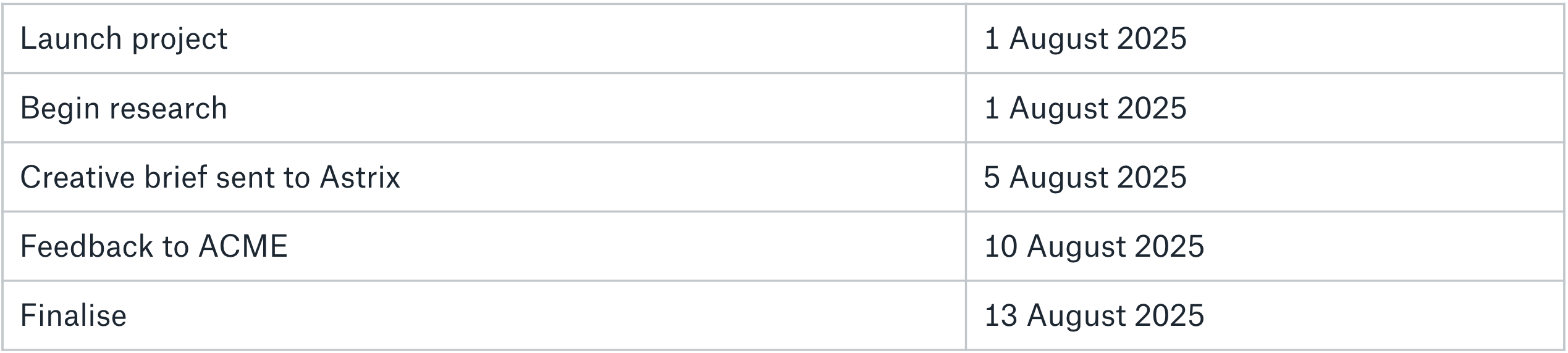Click the "13 August 2025" date cell
The height and width of the screenshot is (353, 1568).
point(1265,315)
